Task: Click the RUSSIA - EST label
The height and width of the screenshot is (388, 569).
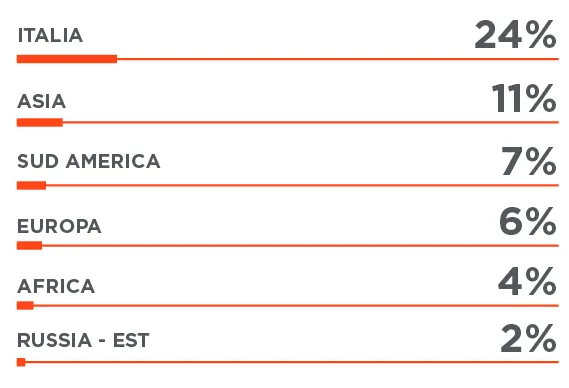Action: tap(83, 340)
